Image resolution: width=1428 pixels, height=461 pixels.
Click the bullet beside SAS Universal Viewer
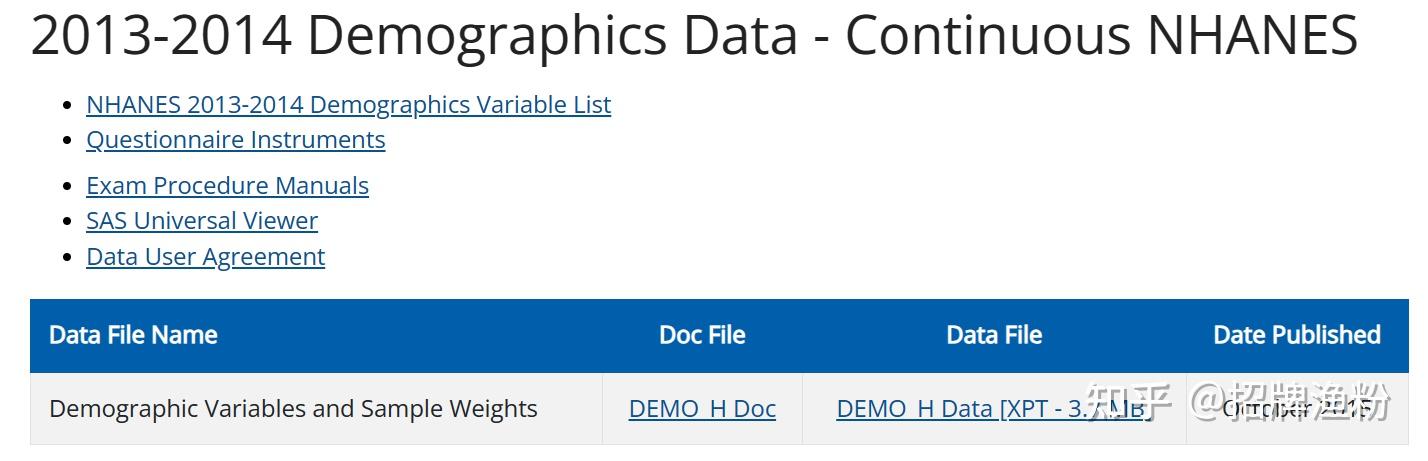coord(68,222)
